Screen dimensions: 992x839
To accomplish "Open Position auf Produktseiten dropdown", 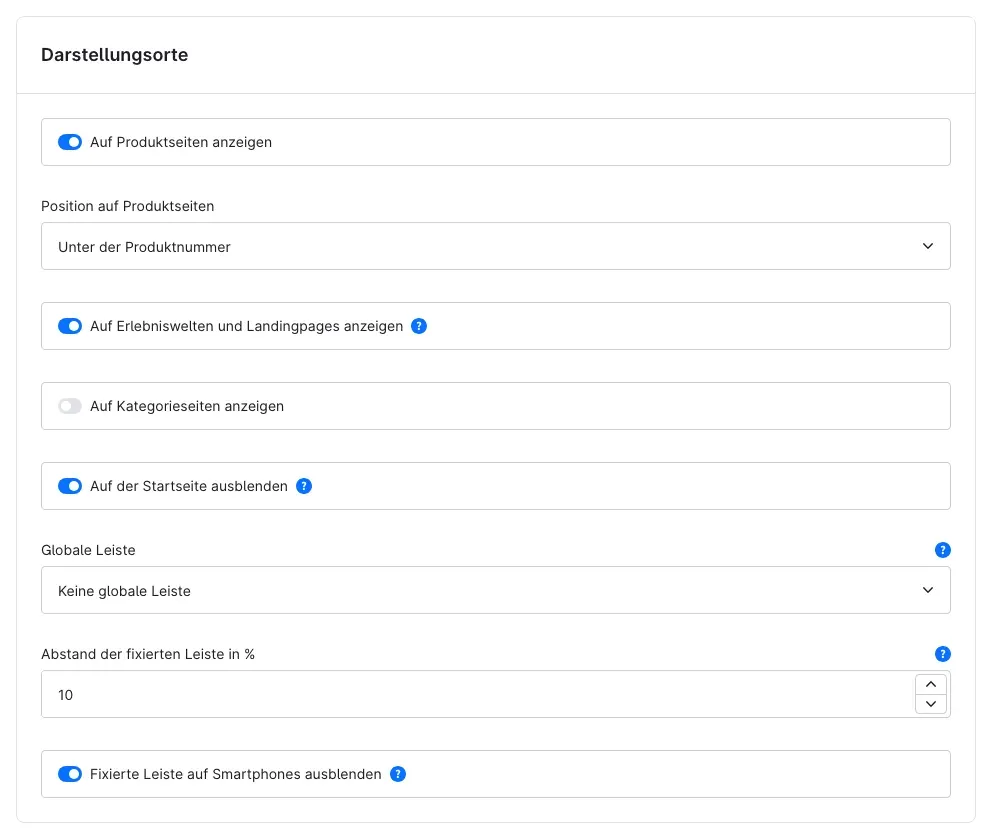I will [x=495, y=246].
